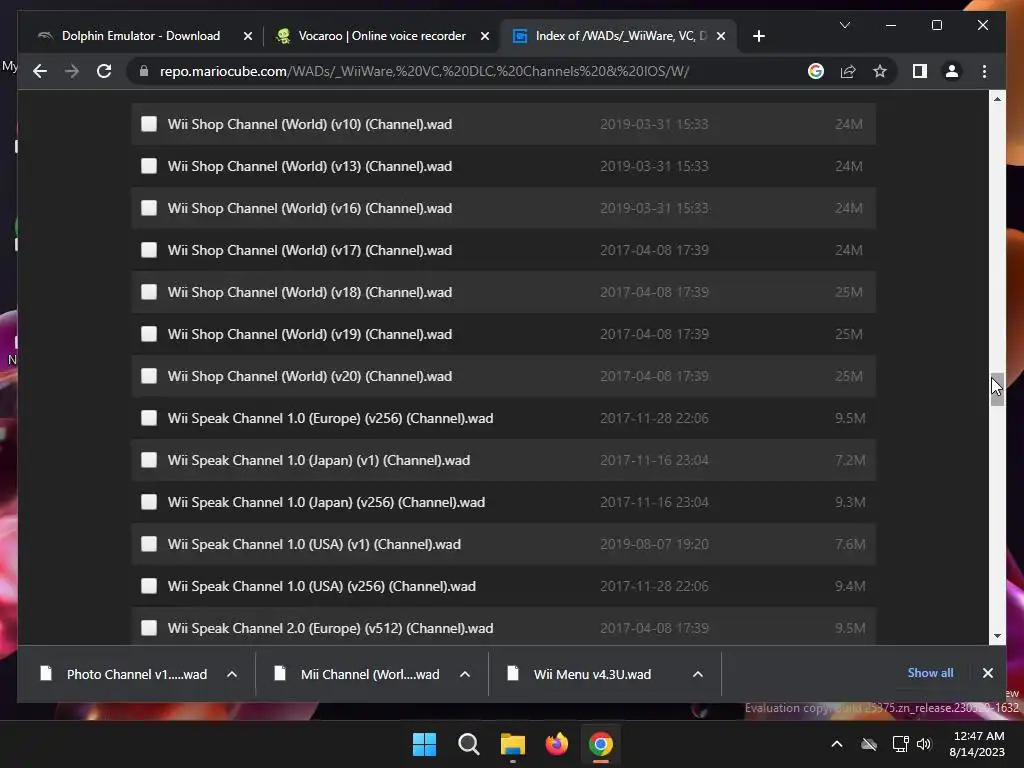
Task: Click date 2019-08-07 19:20 in USA v1 row
Action: 654,544
